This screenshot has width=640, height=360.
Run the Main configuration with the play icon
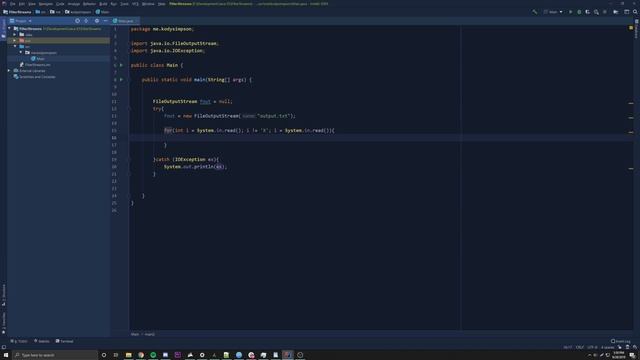pyautogui.click(x=571, y=12)
